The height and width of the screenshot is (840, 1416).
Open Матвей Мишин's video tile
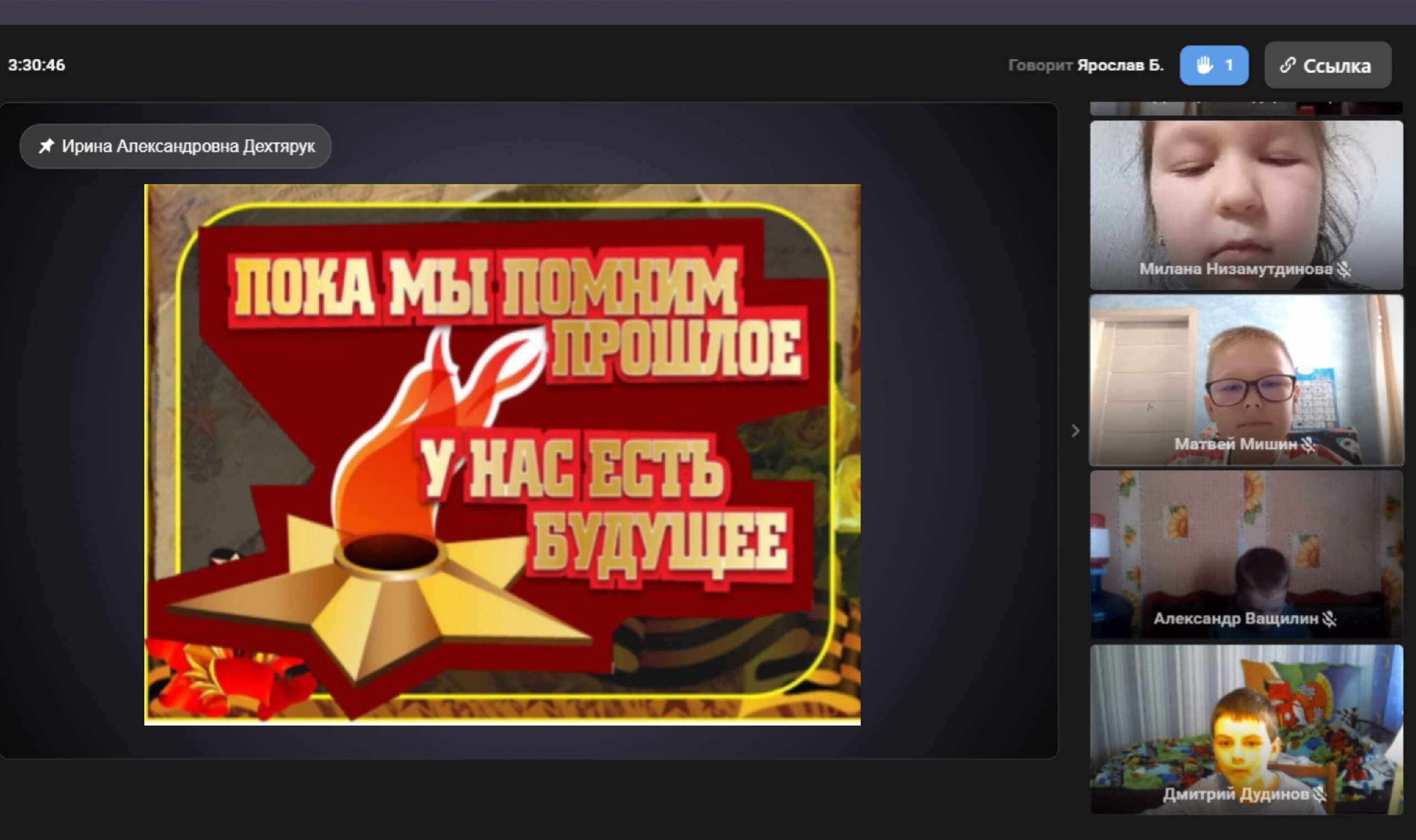tap(1246, 380)
